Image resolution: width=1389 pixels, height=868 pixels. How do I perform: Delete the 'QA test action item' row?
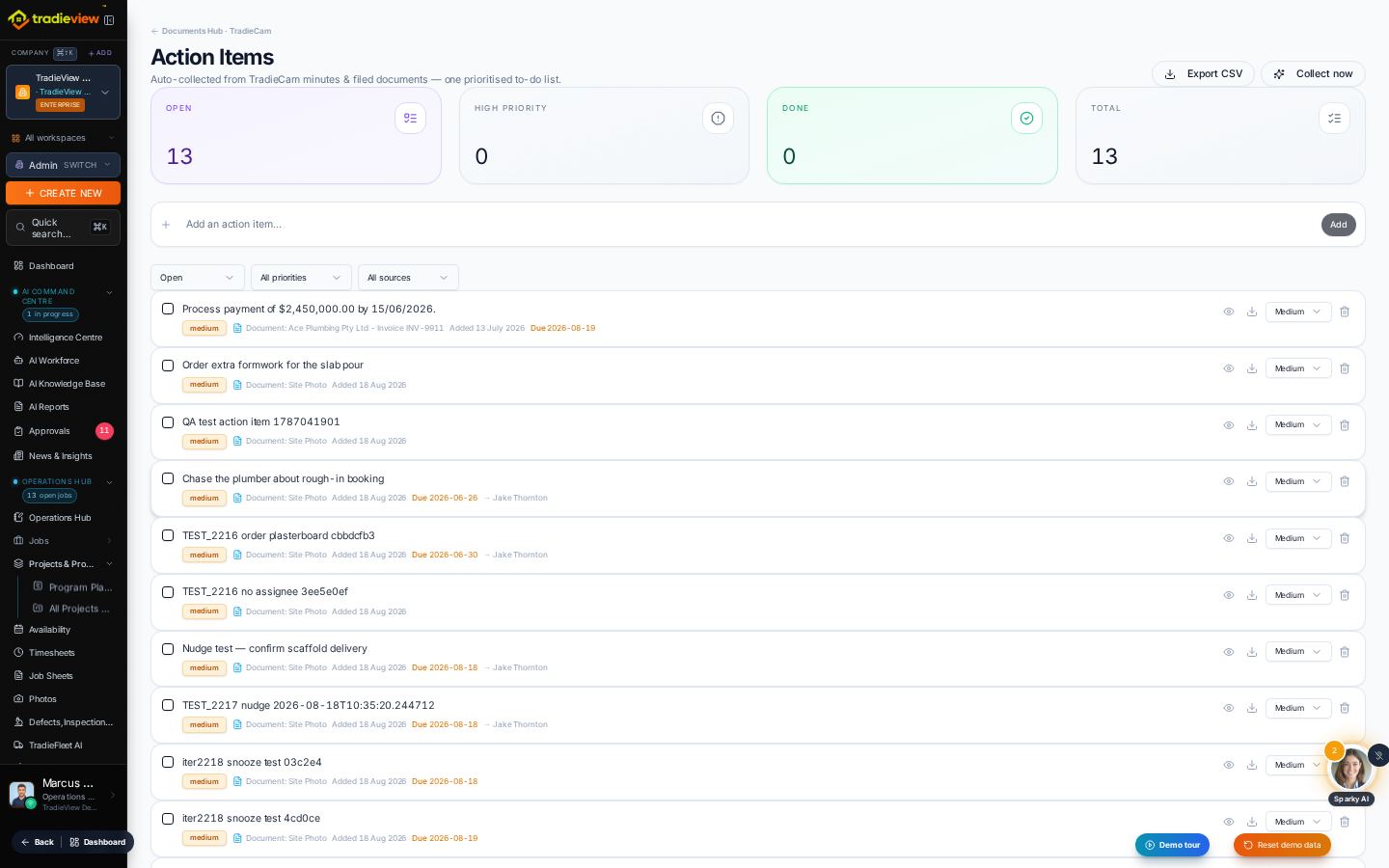pos(1345,425)
